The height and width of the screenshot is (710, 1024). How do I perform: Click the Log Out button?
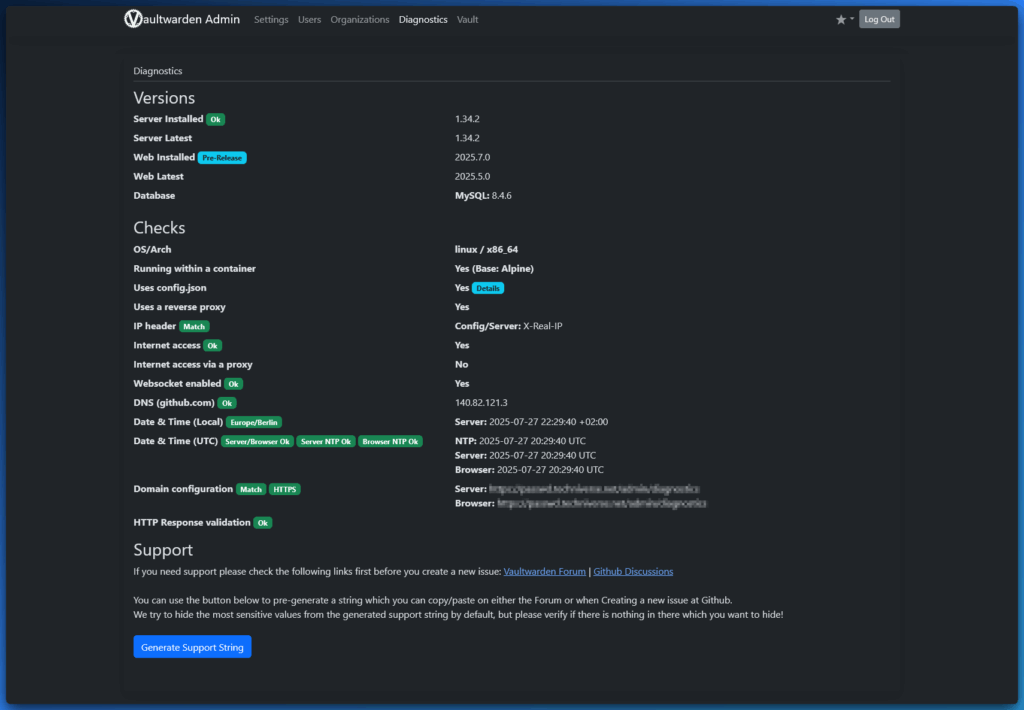pos(879,20)
